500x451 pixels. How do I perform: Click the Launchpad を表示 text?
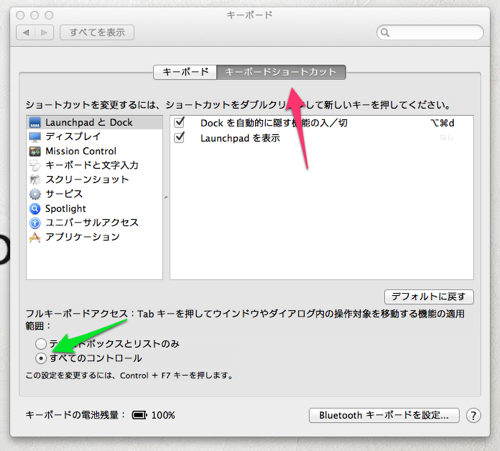click(240, 138)
